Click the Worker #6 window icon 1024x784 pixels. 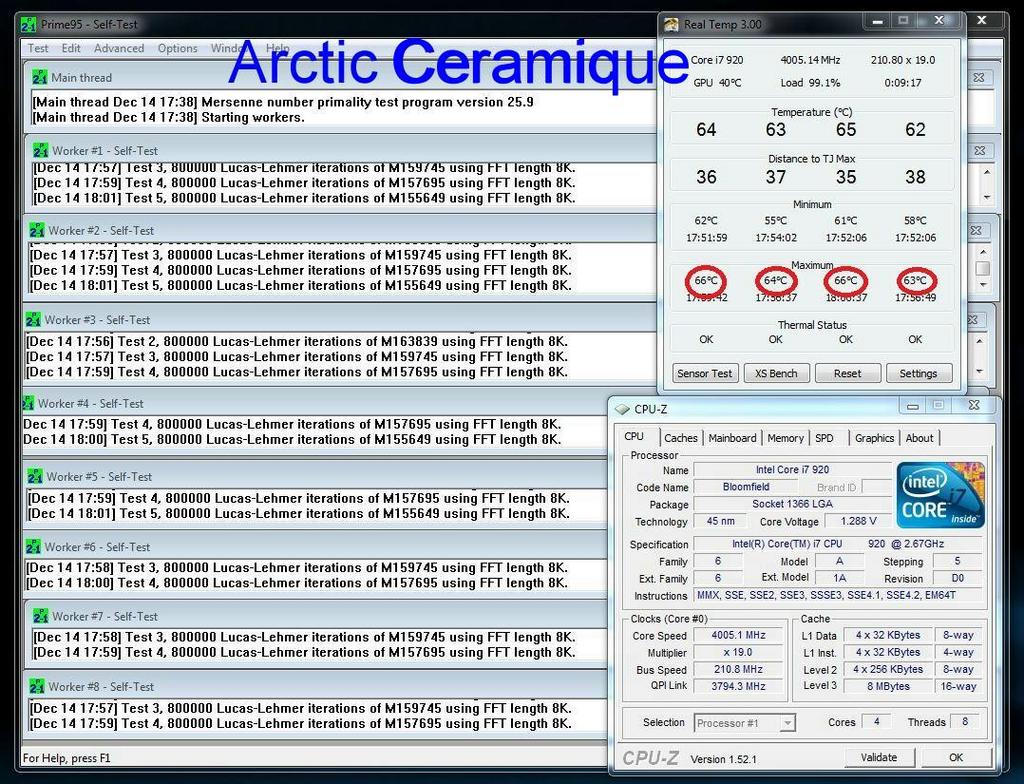33,547
